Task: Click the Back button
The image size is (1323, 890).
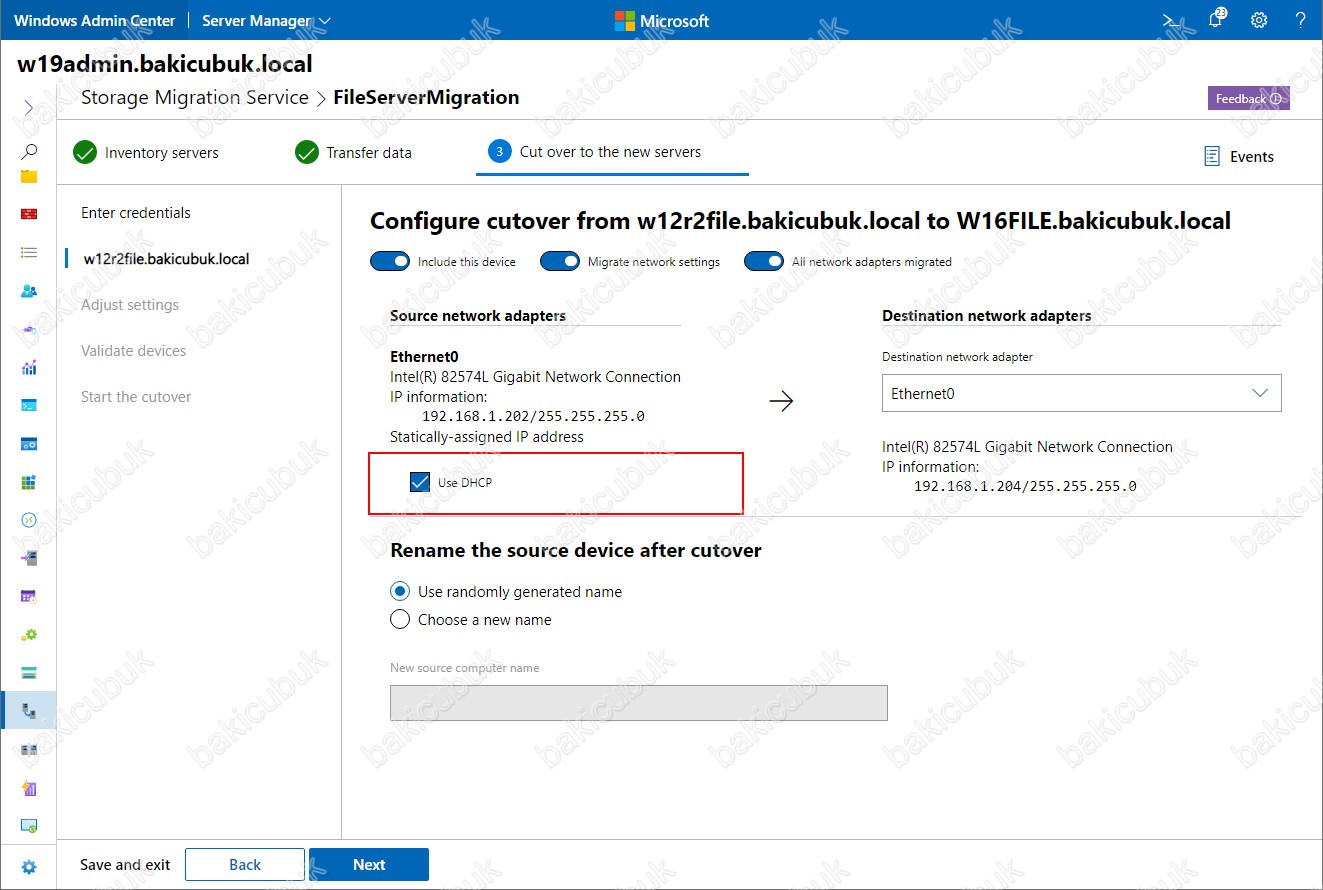Action: pos(245,865)
